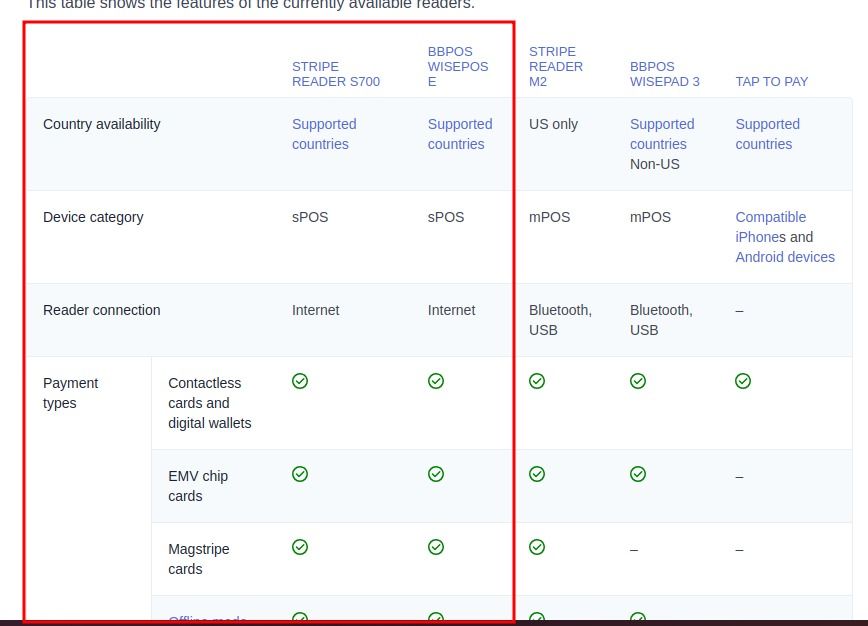Screen dimensions: 868x626
Task: Select the EMV chip cards label
Action: point(198,486)
